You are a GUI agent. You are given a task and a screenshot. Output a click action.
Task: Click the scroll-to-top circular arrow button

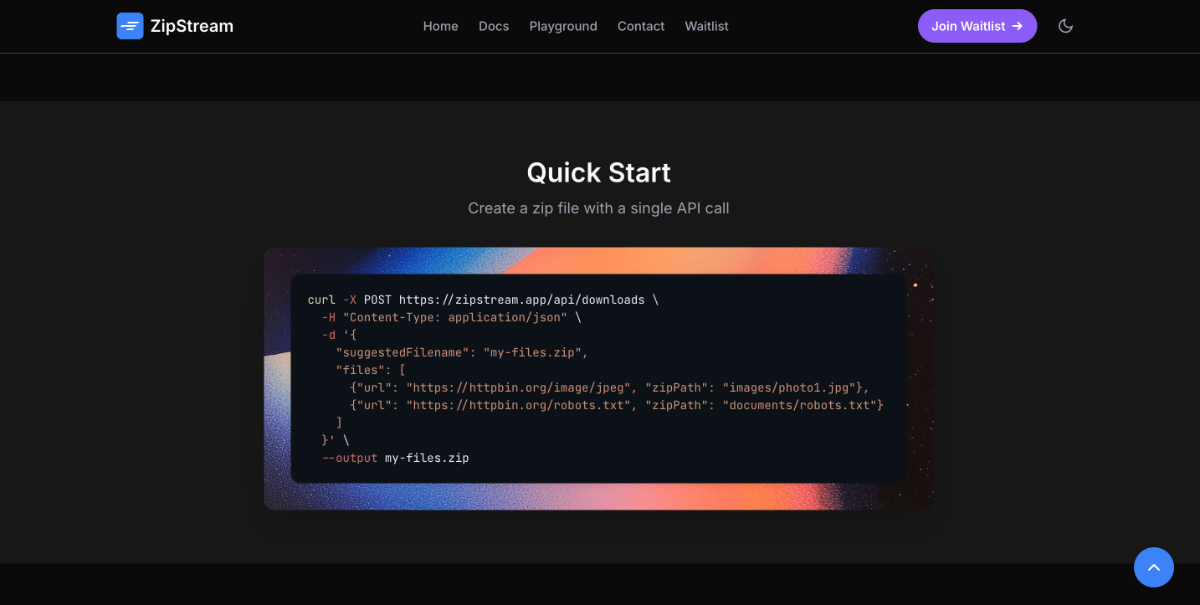pos(1154,567)
